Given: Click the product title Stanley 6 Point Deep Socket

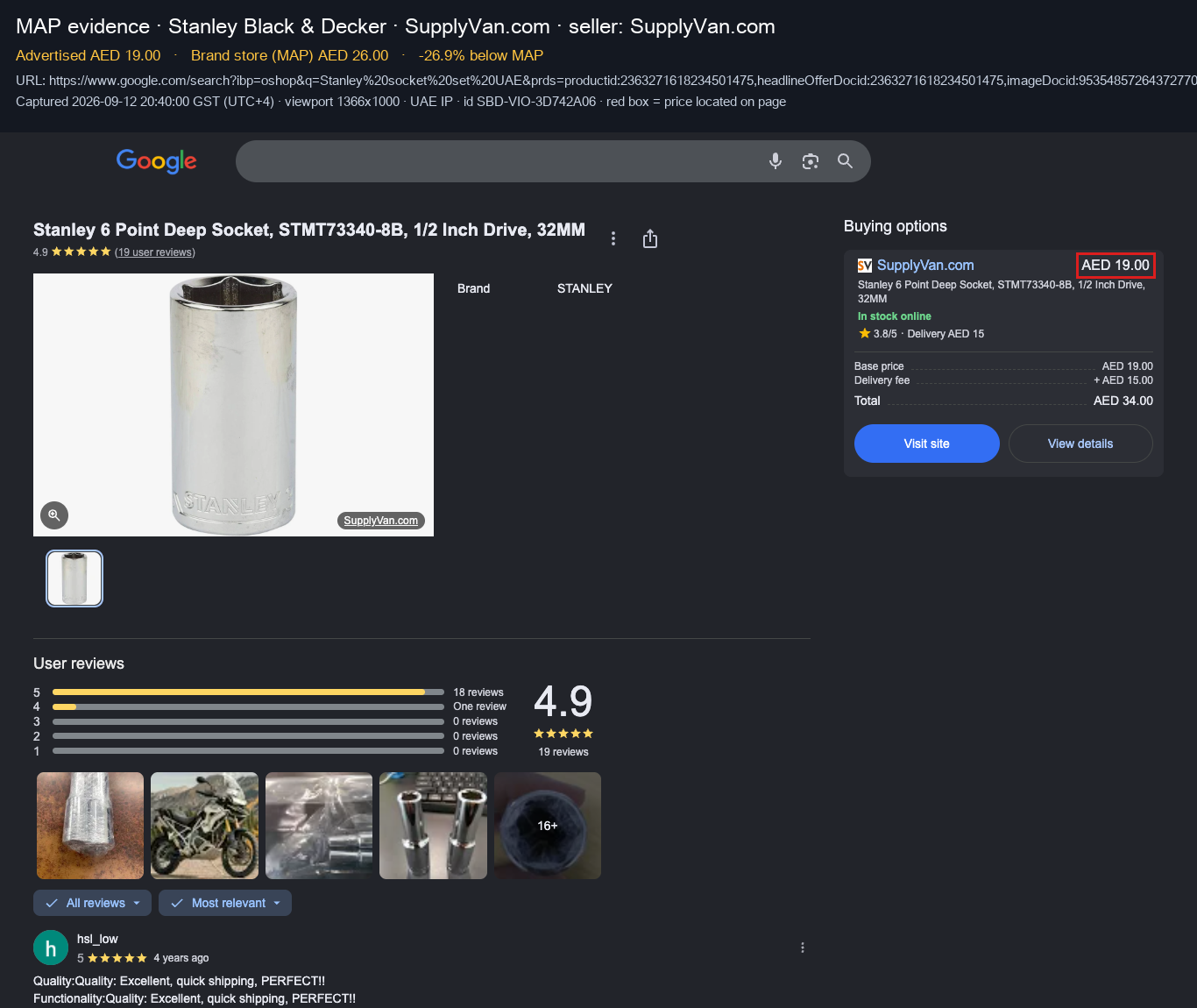Looking at the screenshot, I should pyautogui.click(x=309, y=230).
